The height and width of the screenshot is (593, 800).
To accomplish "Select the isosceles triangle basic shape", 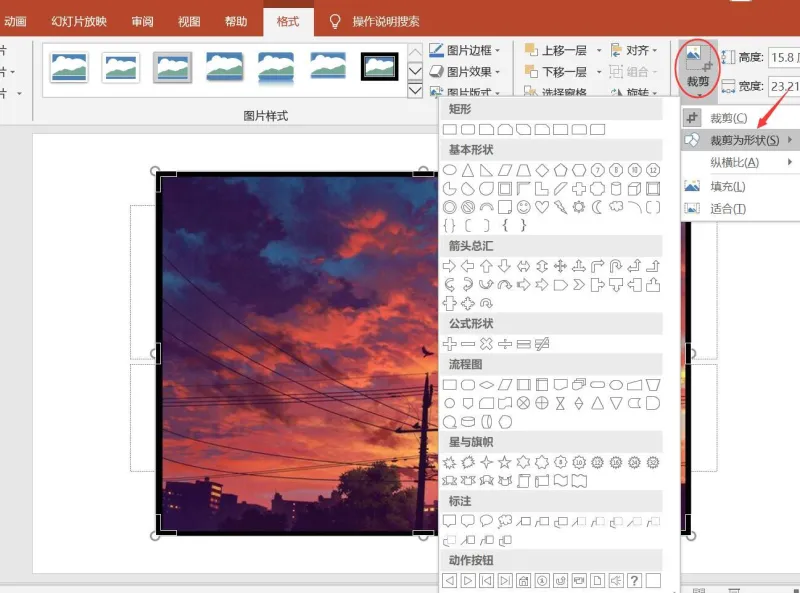I will 468,170.
